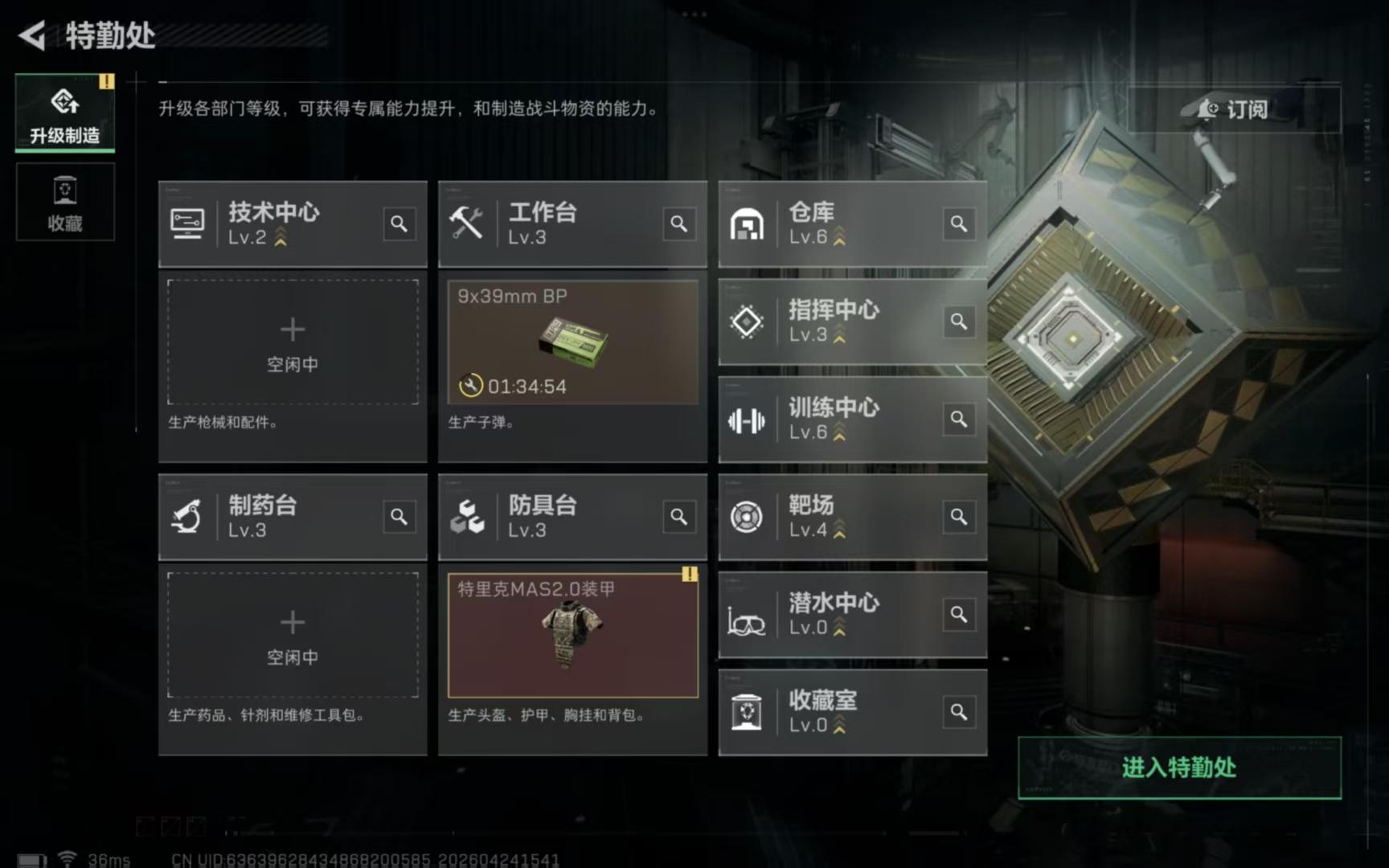Screen dimensions: 1389x868
Task: Click the magnifier icon on 仓库
Action: [958, 223]
